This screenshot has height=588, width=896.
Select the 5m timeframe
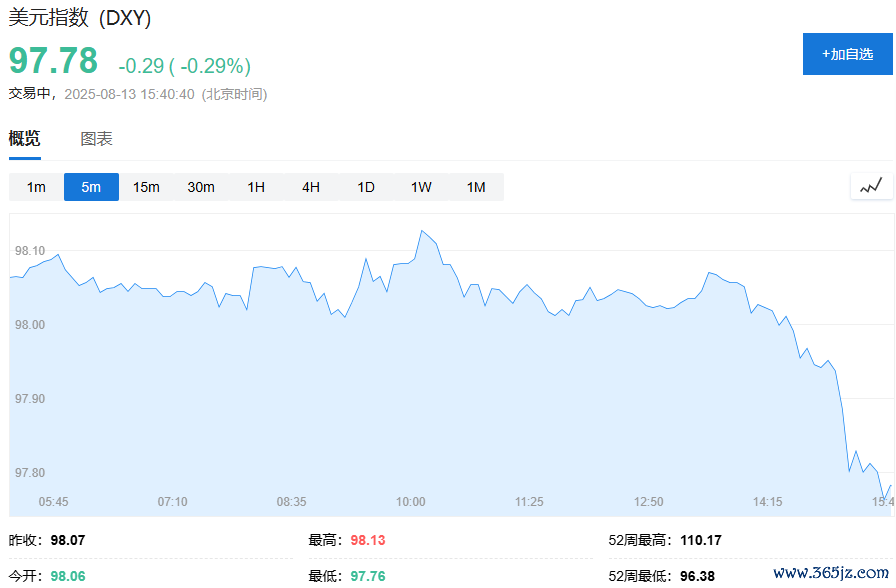[x=91, y=187]
